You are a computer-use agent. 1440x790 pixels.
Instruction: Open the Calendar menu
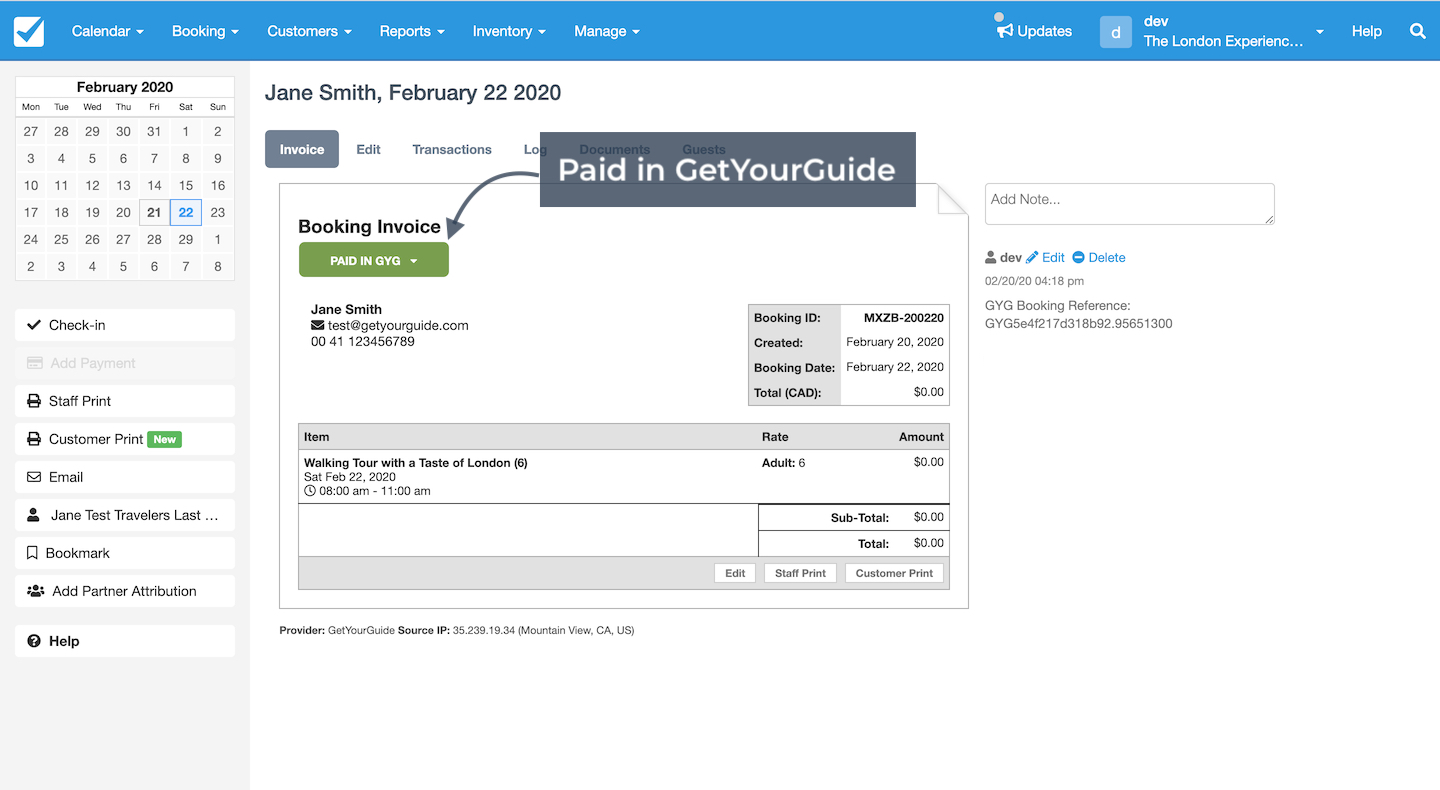108,31
